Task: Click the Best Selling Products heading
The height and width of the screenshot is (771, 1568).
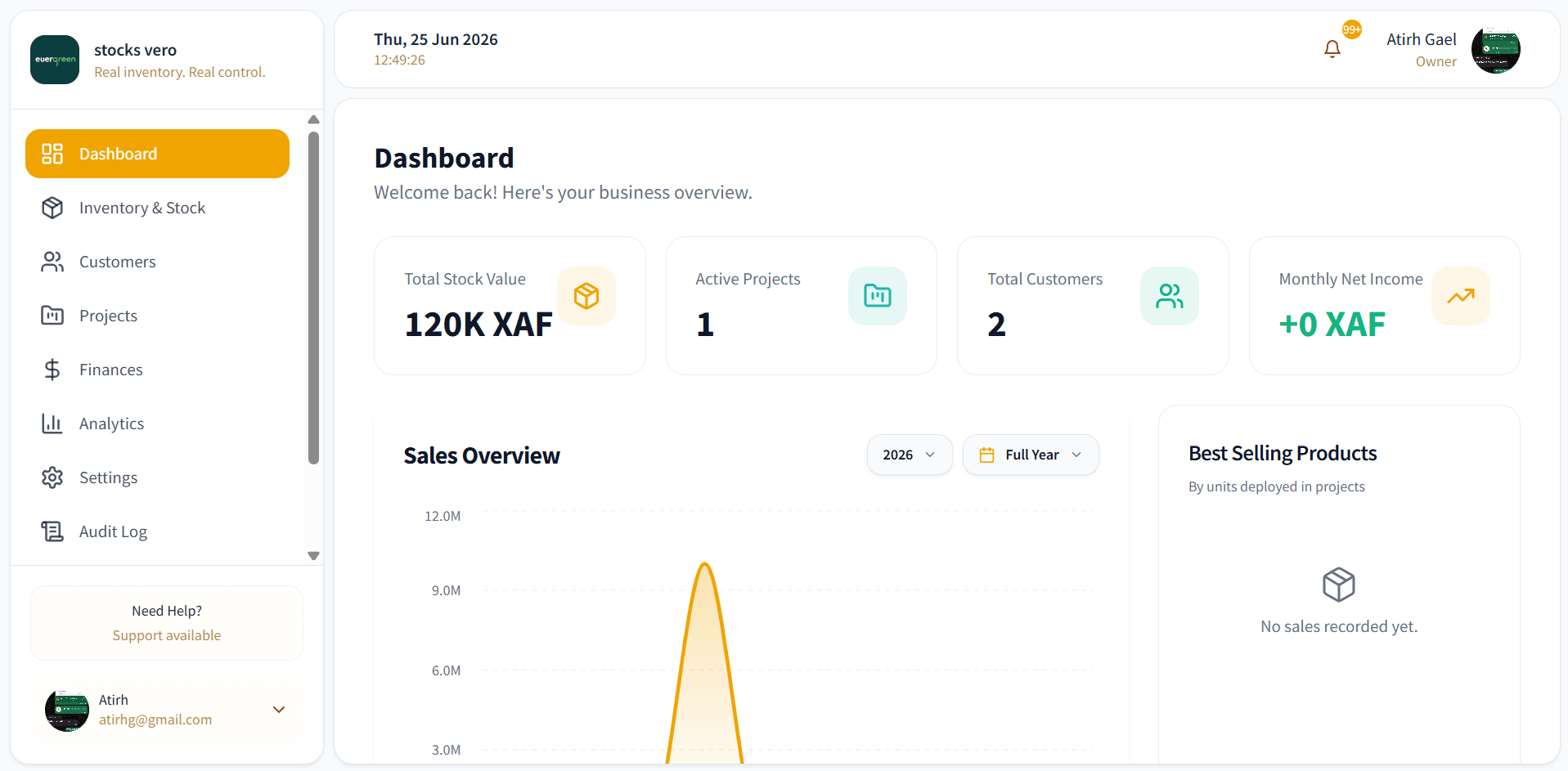Action: click(x=1283, y=453)
